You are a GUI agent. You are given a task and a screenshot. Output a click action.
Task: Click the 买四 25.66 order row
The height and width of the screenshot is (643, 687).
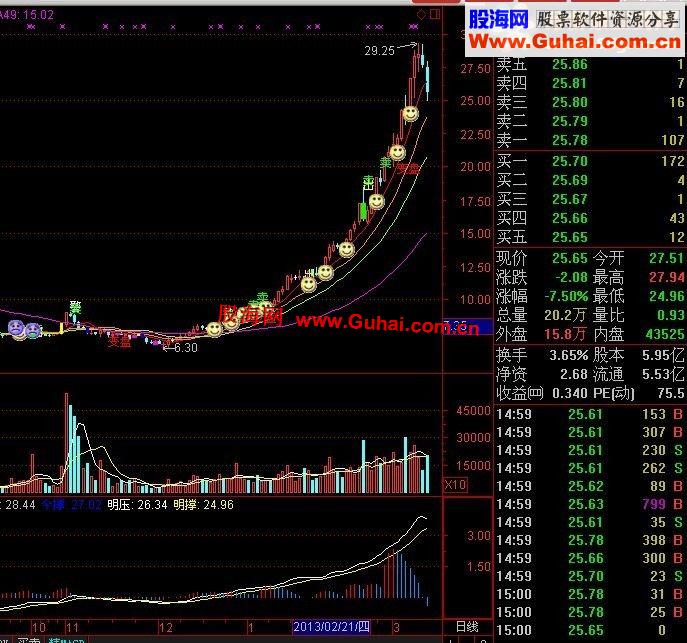click(590, 218)
